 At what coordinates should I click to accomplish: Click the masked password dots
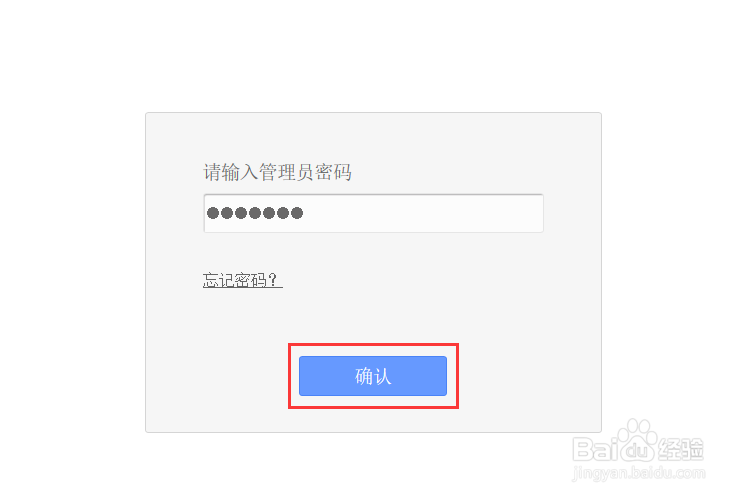pyautogui.click(x=255, y=213)
